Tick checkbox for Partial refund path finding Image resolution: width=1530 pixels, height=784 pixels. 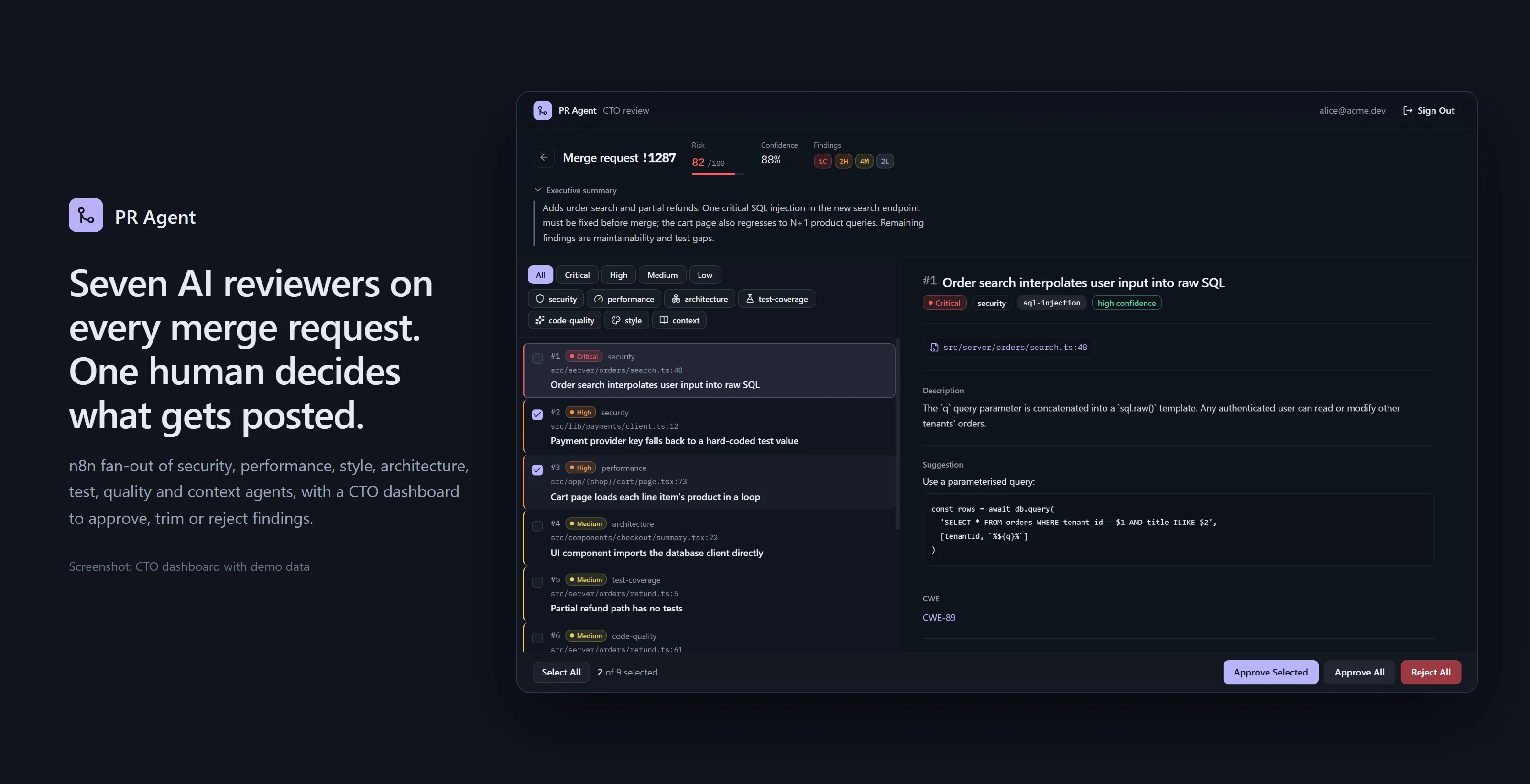pos(537,581)
